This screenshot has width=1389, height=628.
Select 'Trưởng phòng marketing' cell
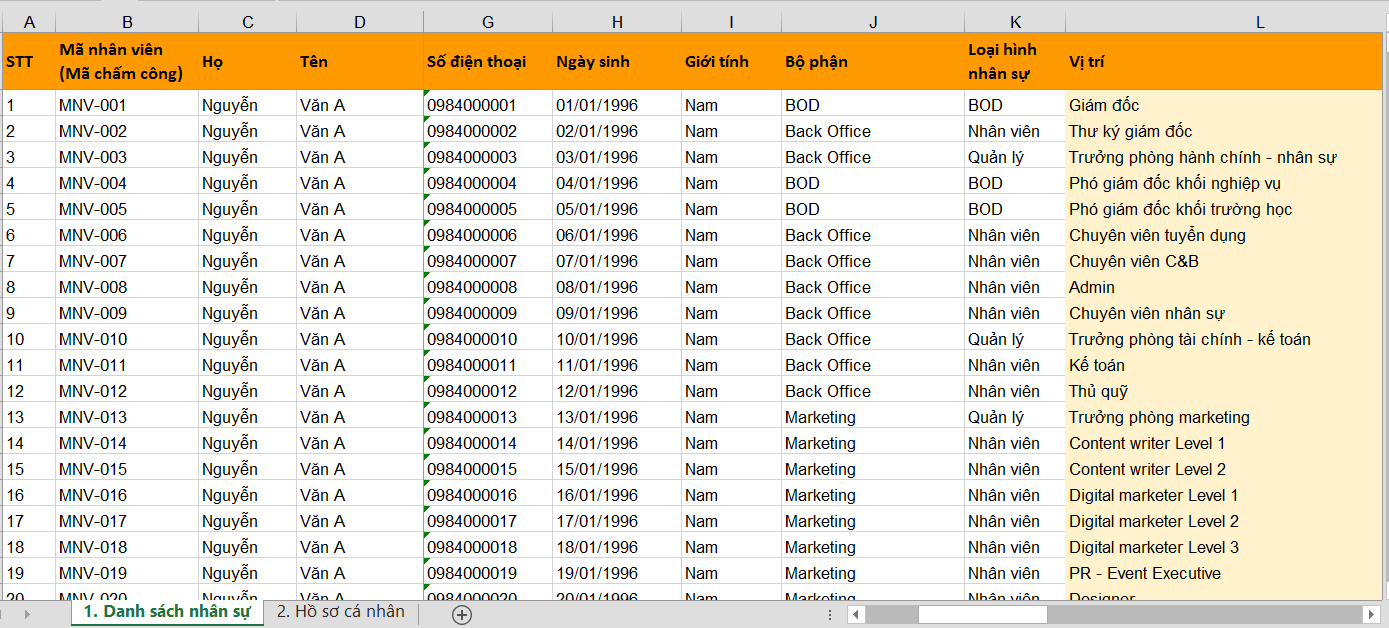(1224, 417)
